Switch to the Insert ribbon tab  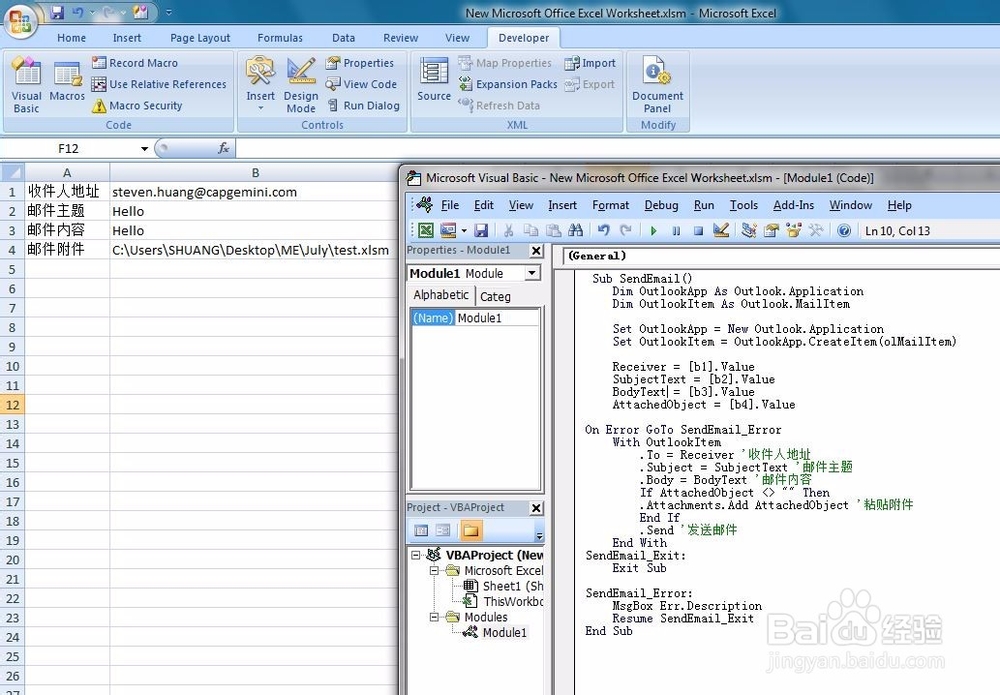[127, 38]
